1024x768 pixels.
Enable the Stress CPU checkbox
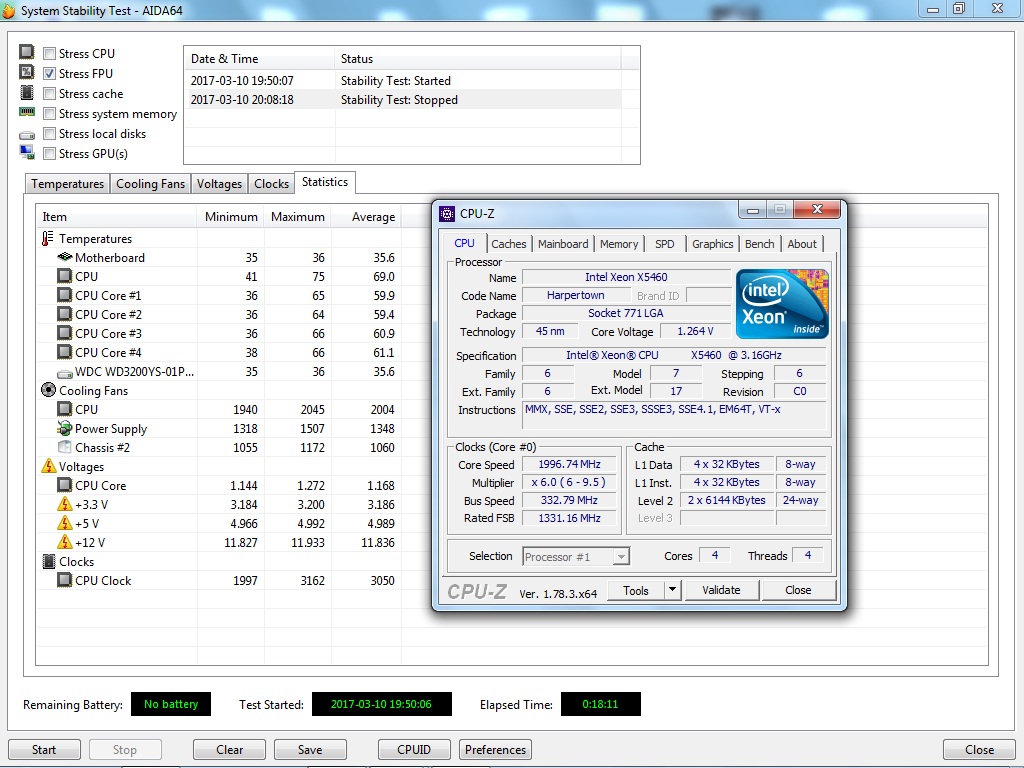click(x=50, y=54)
